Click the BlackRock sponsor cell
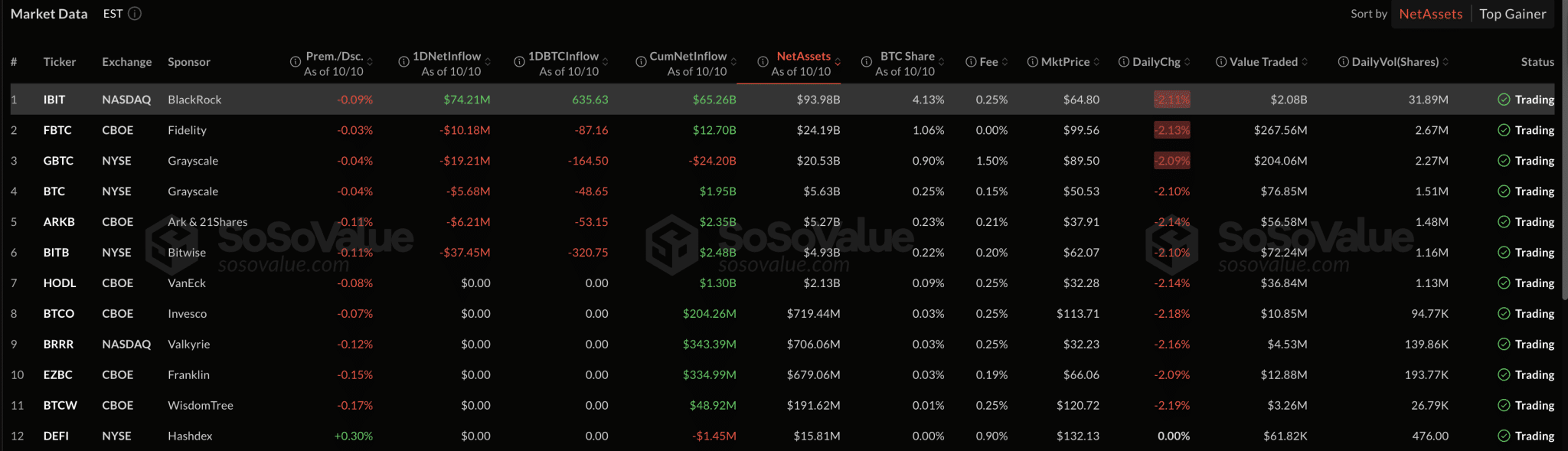1568x451 pixels. (x=194, y=100)
